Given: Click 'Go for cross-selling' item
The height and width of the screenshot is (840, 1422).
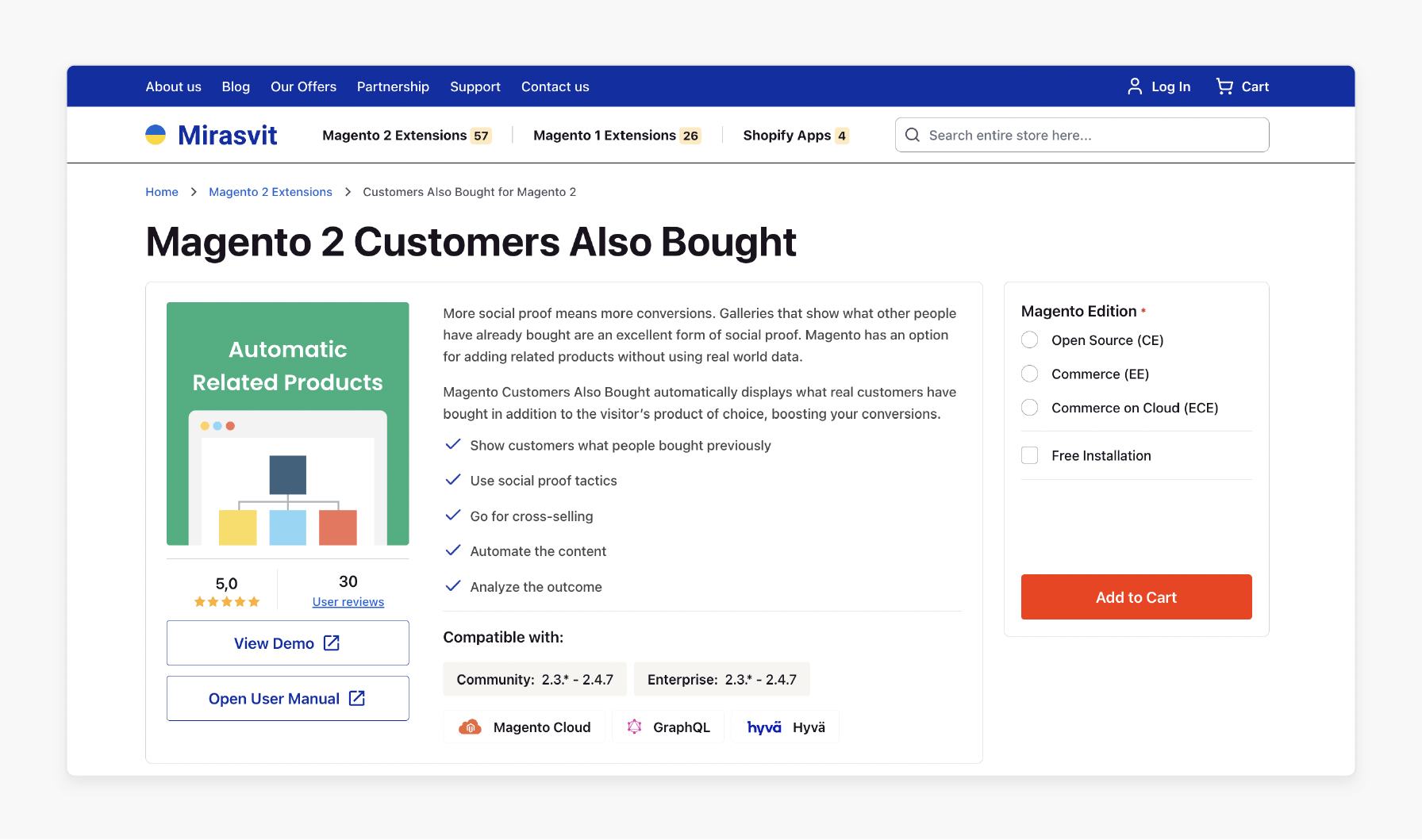Looking at the screenshot, I should coord(532,516).
